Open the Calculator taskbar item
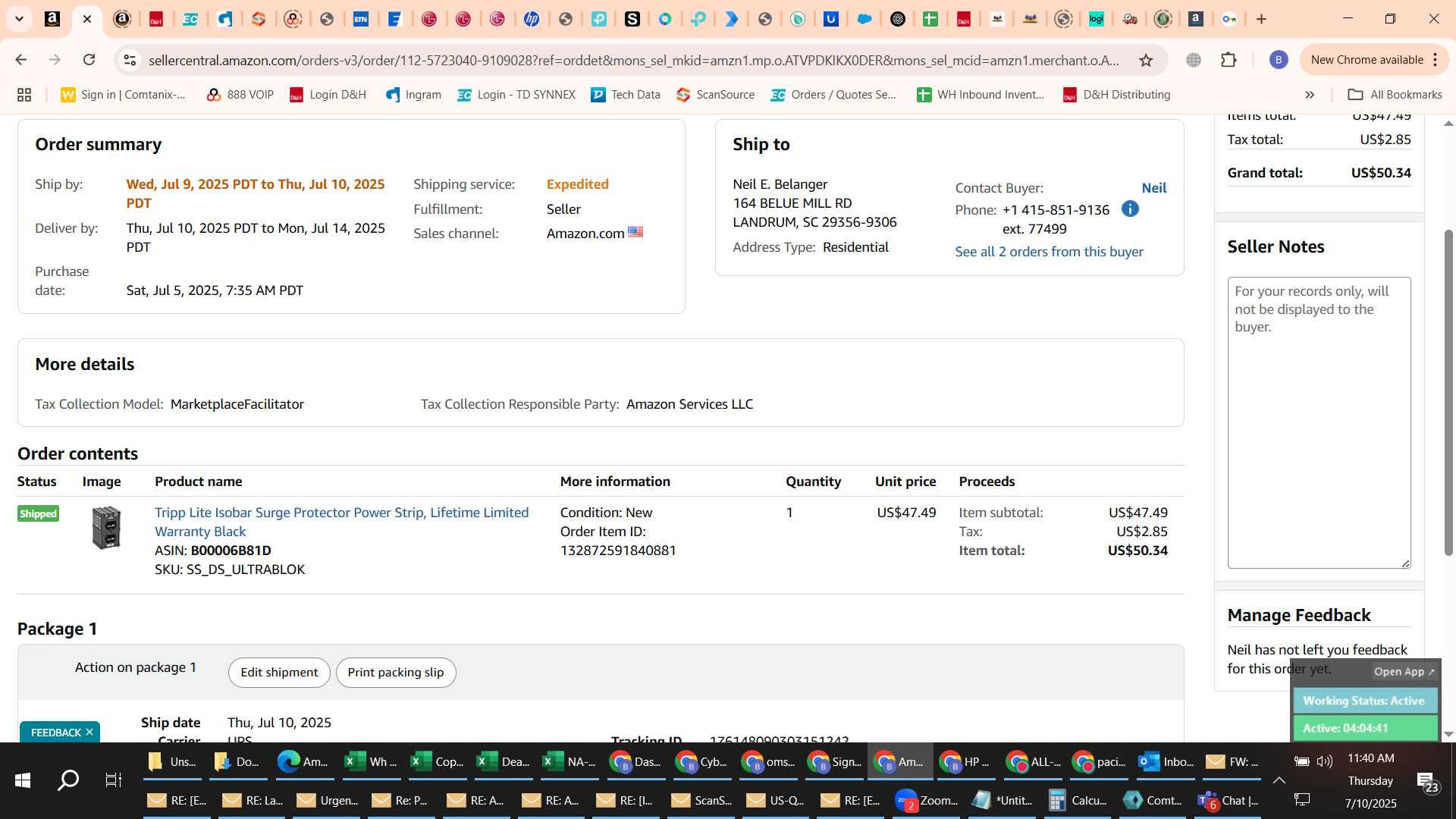Viewport: 1456px width, 819px height. 1077,800
